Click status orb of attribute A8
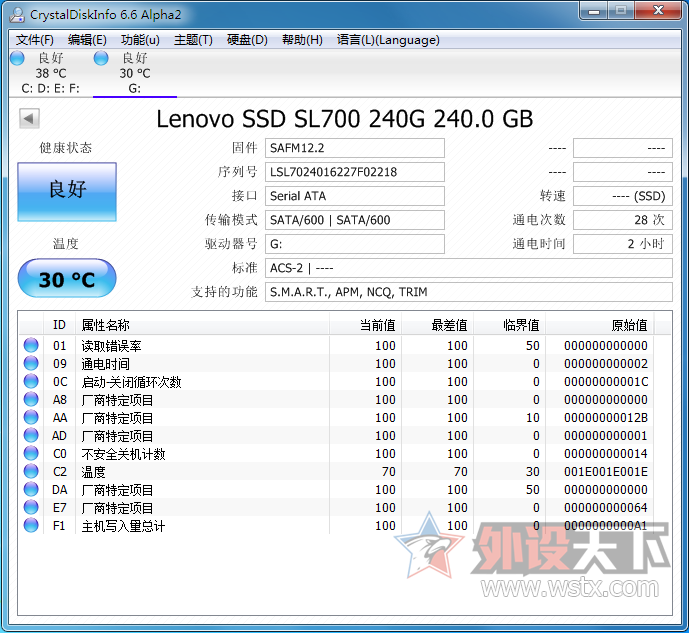The image size is (689, 633). point(31,399)
